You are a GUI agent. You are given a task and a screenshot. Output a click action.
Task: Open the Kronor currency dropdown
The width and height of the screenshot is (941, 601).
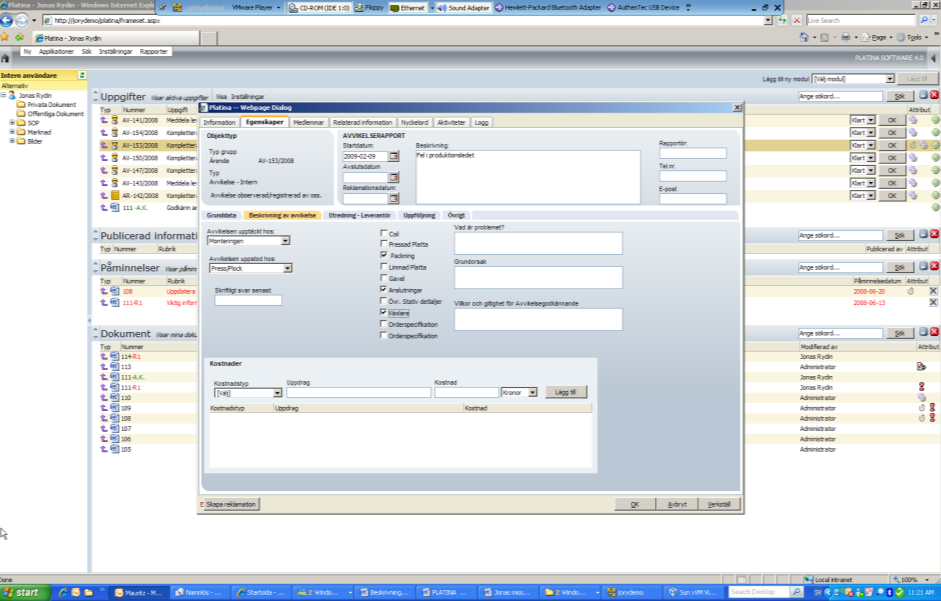532,392
